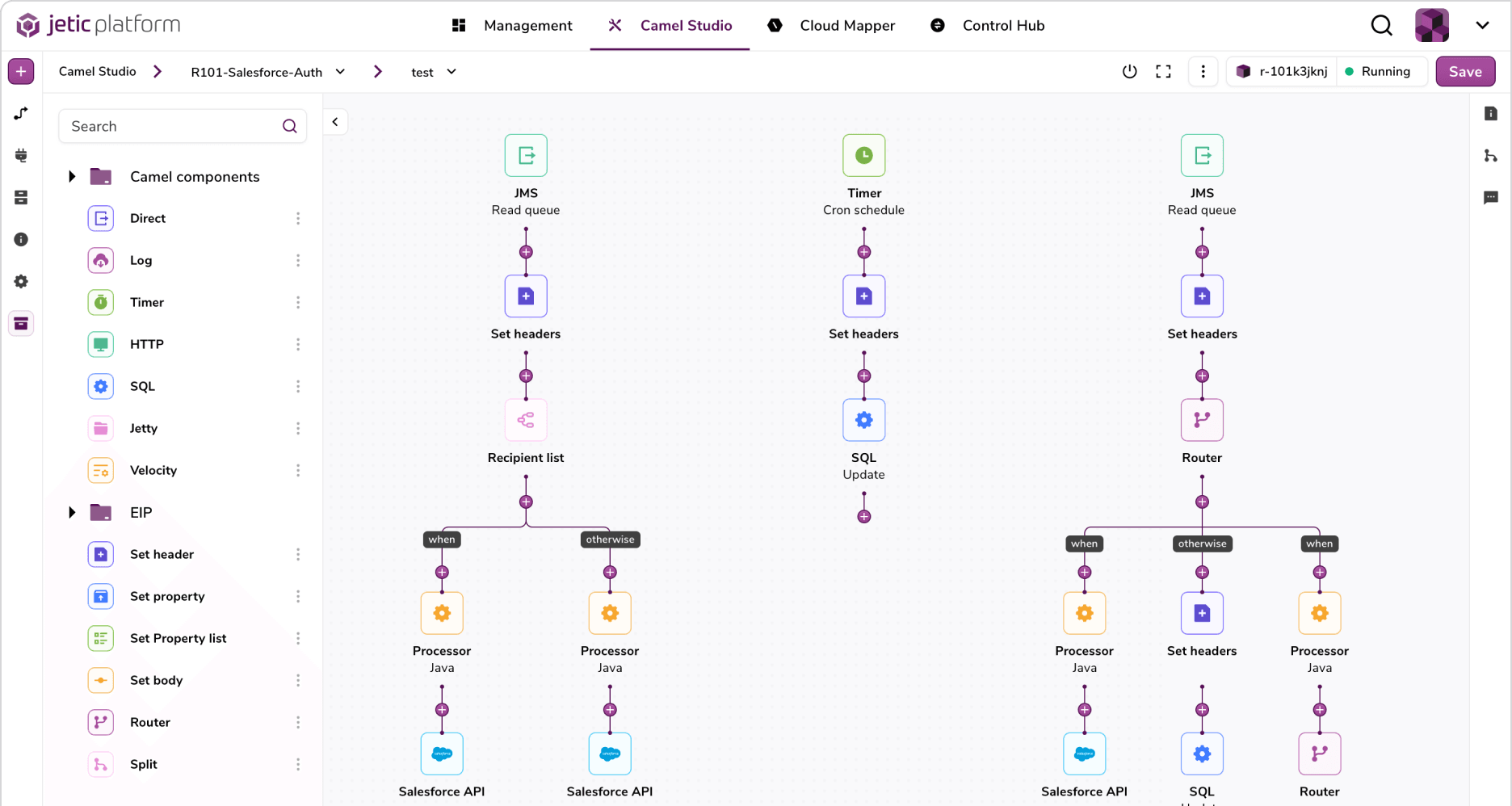Click the plug connections icon in left rail

point(21,155)
